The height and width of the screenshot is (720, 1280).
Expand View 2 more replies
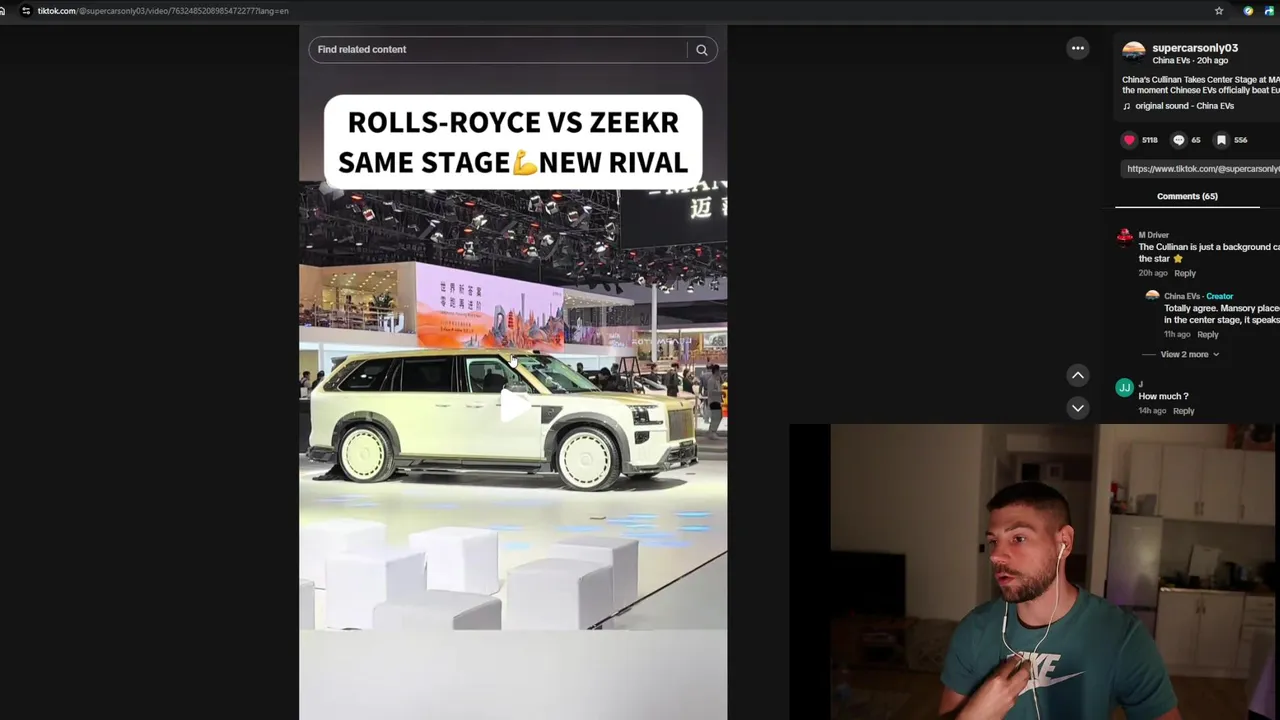coord(1190,354)
